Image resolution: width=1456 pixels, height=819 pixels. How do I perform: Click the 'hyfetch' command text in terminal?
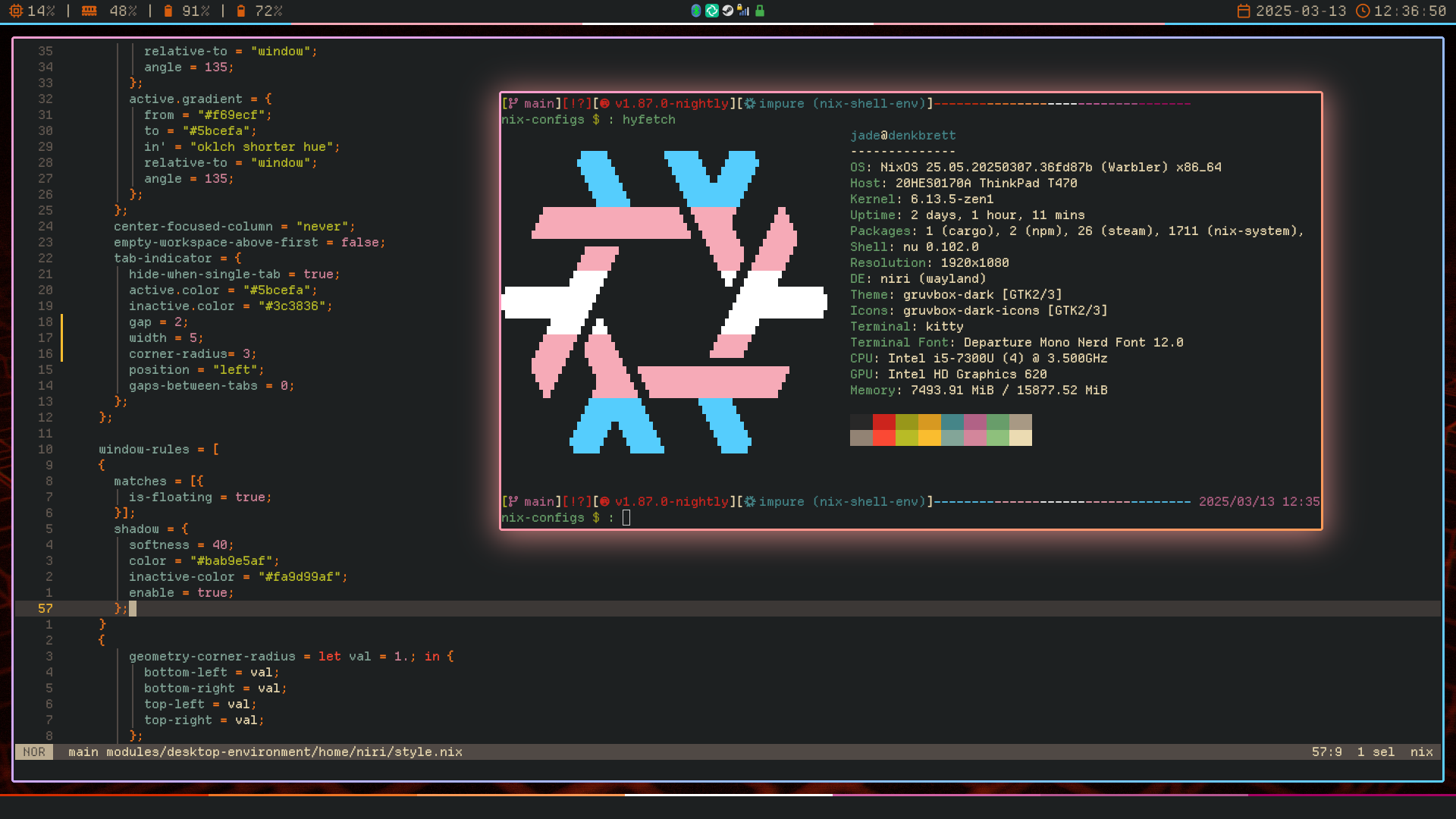click(649, 119)
